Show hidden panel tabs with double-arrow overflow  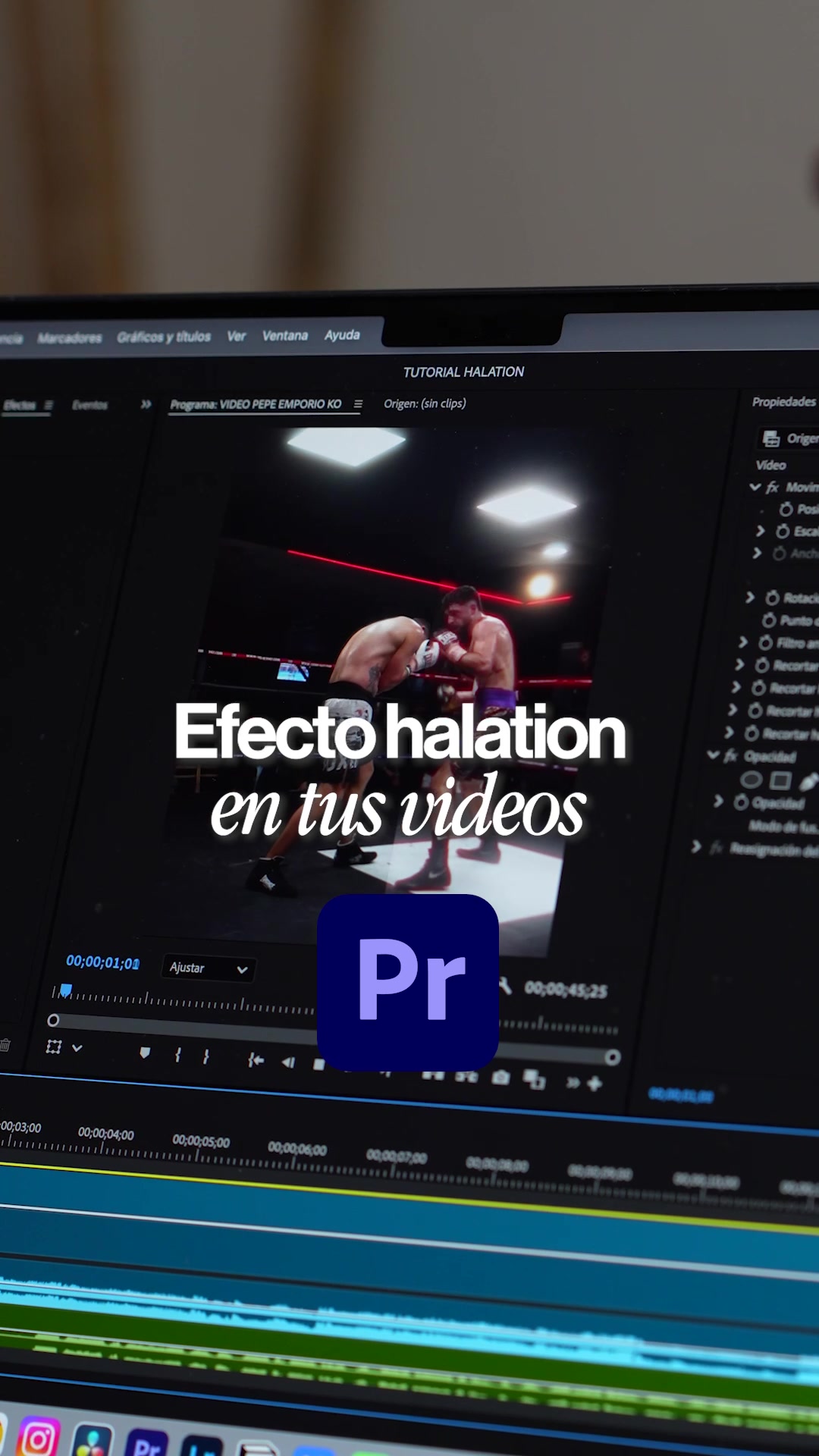[x=146, y=404]
